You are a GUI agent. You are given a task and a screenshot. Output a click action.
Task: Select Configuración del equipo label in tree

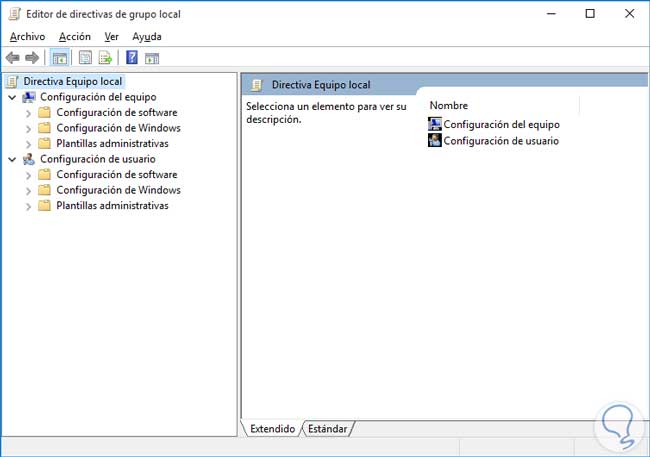[x=98, y=97]
